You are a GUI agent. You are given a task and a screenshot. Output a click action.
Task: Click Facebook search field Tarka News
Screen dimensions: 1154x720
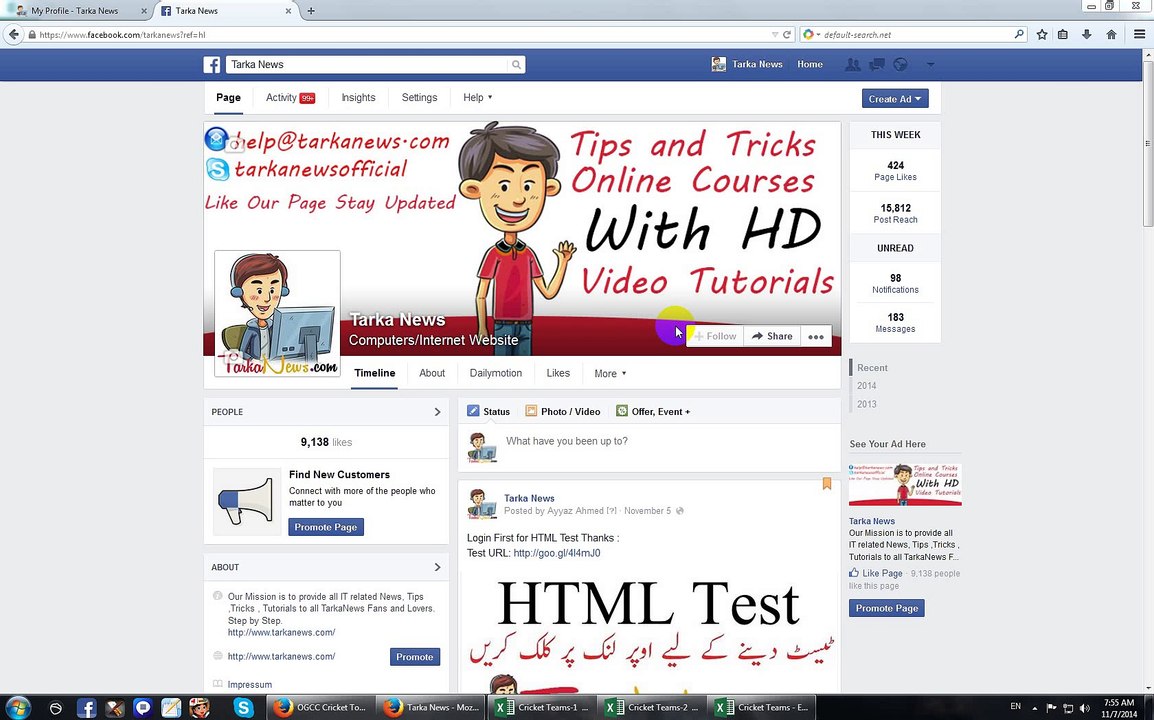pyautogui.click(x=367, y=65)
